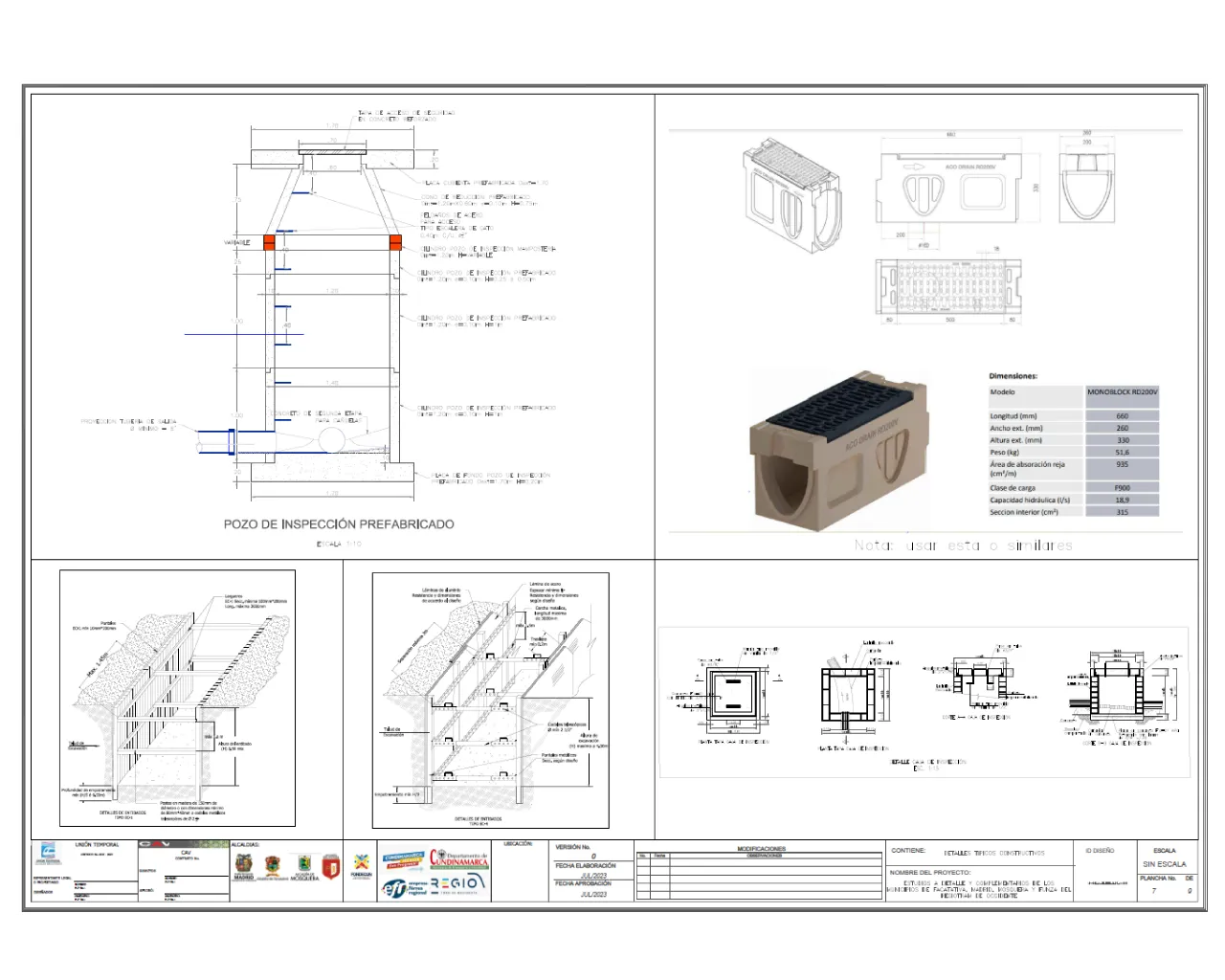Click the Fondecun logo
This screenshot has width=1225, height=980.
pyautogui.click(x=361, y=864)
